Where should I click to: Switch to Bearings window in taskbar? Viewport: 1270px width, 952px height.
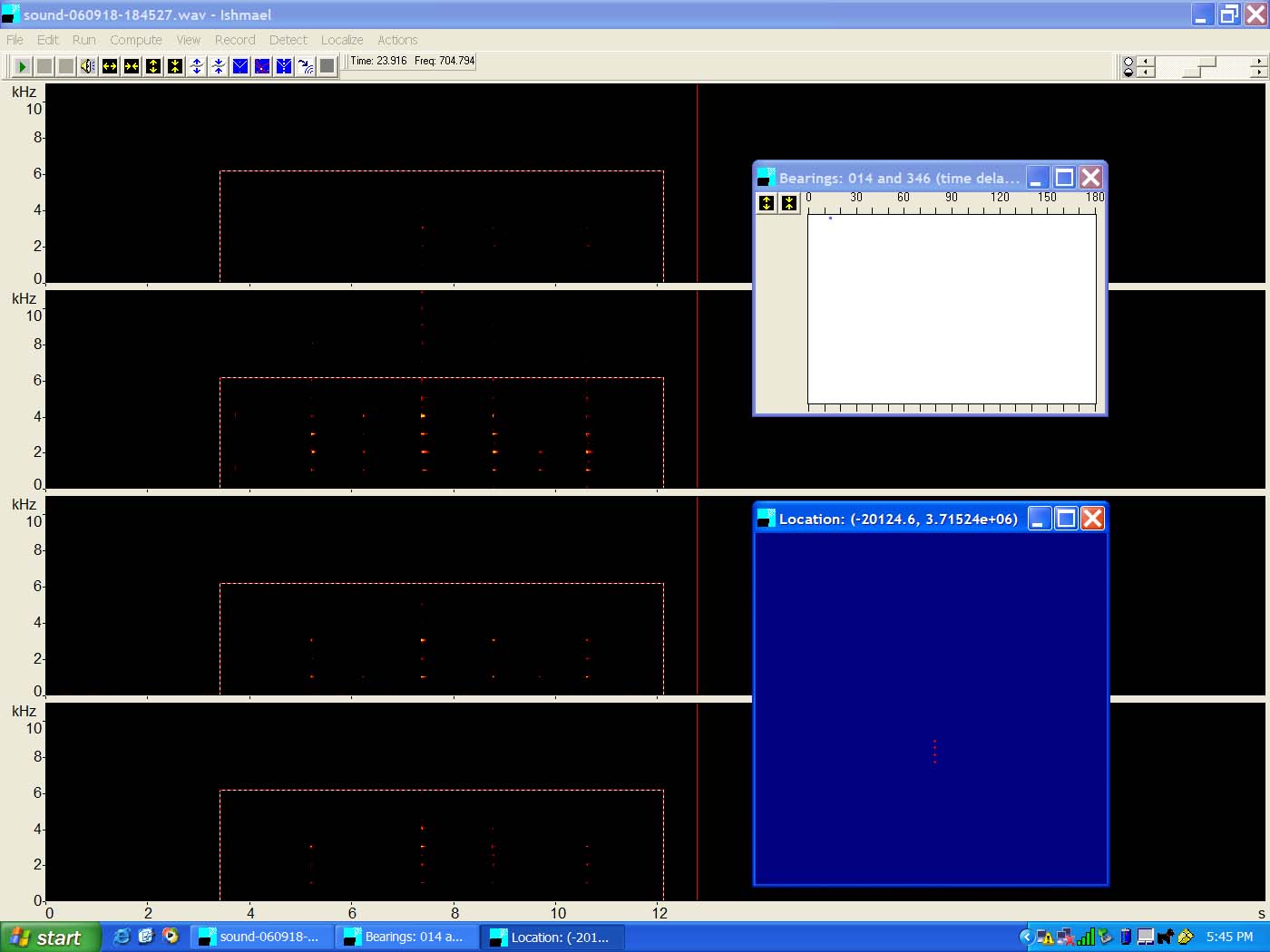click(x=406, y=937)
